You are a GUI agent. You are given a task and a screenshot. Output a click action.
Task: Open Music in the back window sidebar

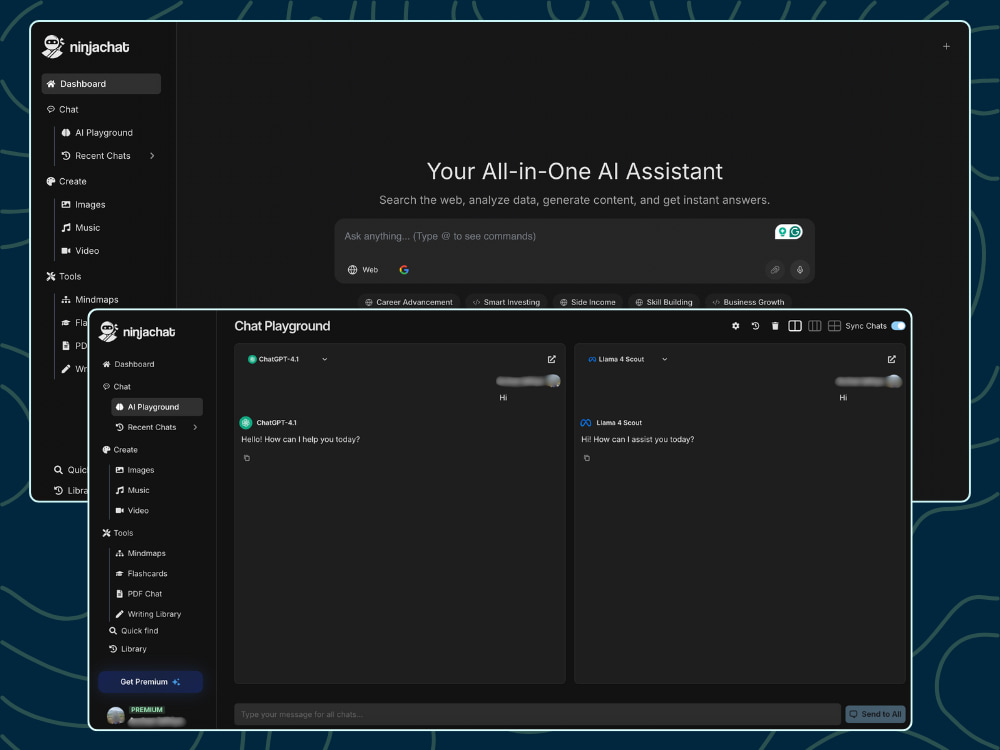(x=80, y=228)
